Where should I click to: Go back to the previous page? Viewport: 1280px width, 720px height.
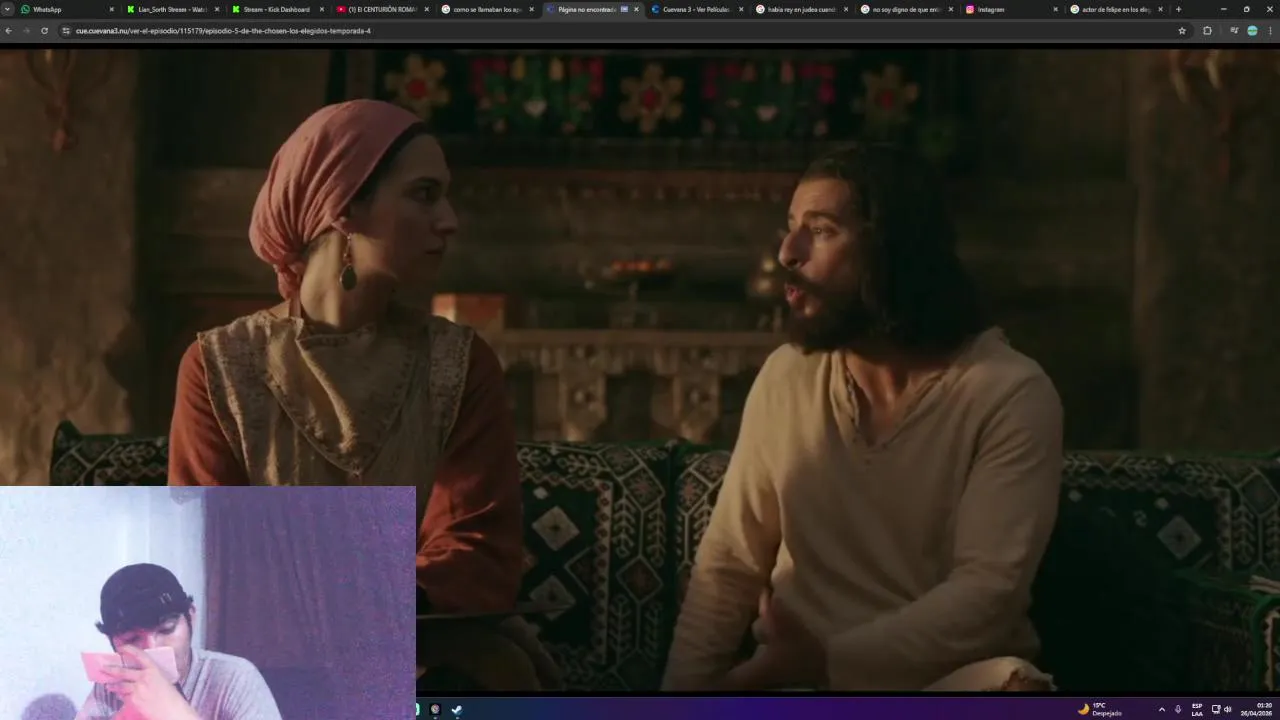(9, 31)
